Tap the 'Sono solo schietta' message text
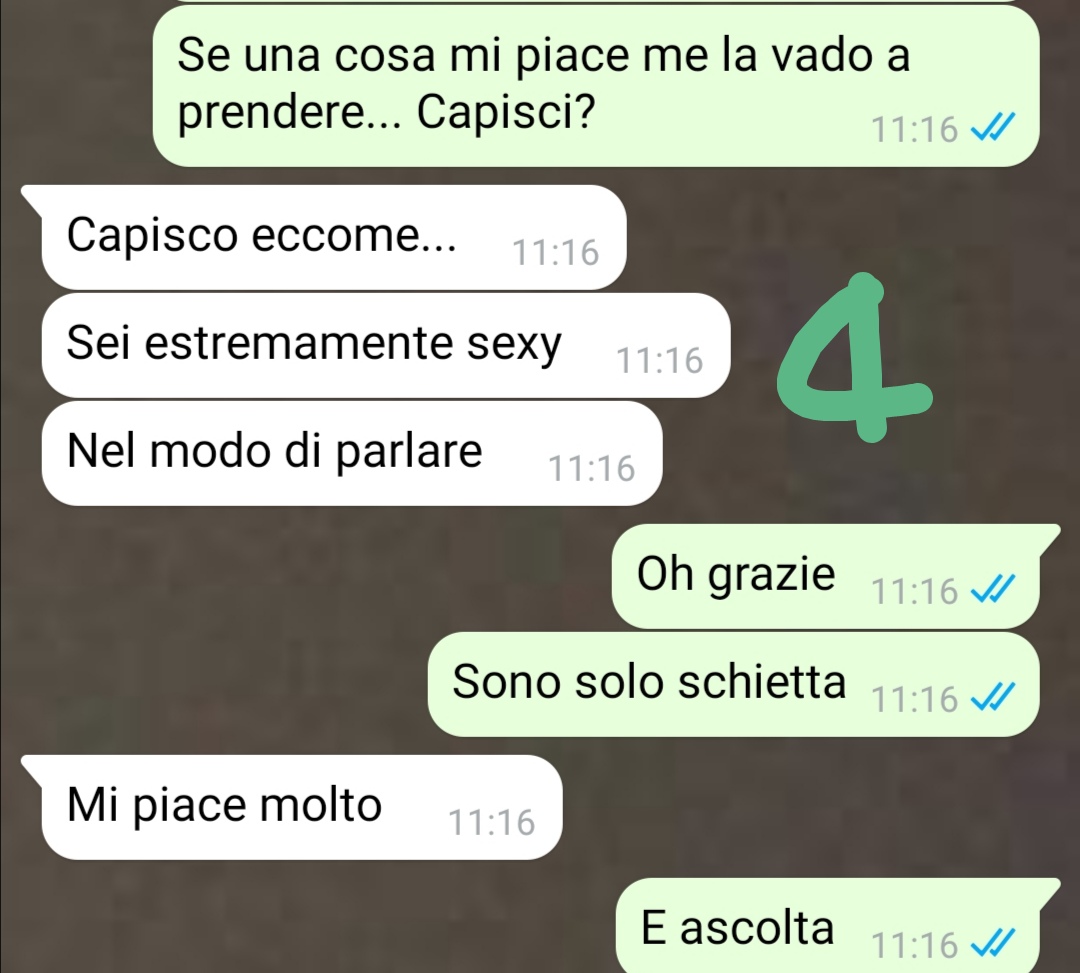Image resolution: width=1080 pixels, height=973 pixels. click(649, 682)
